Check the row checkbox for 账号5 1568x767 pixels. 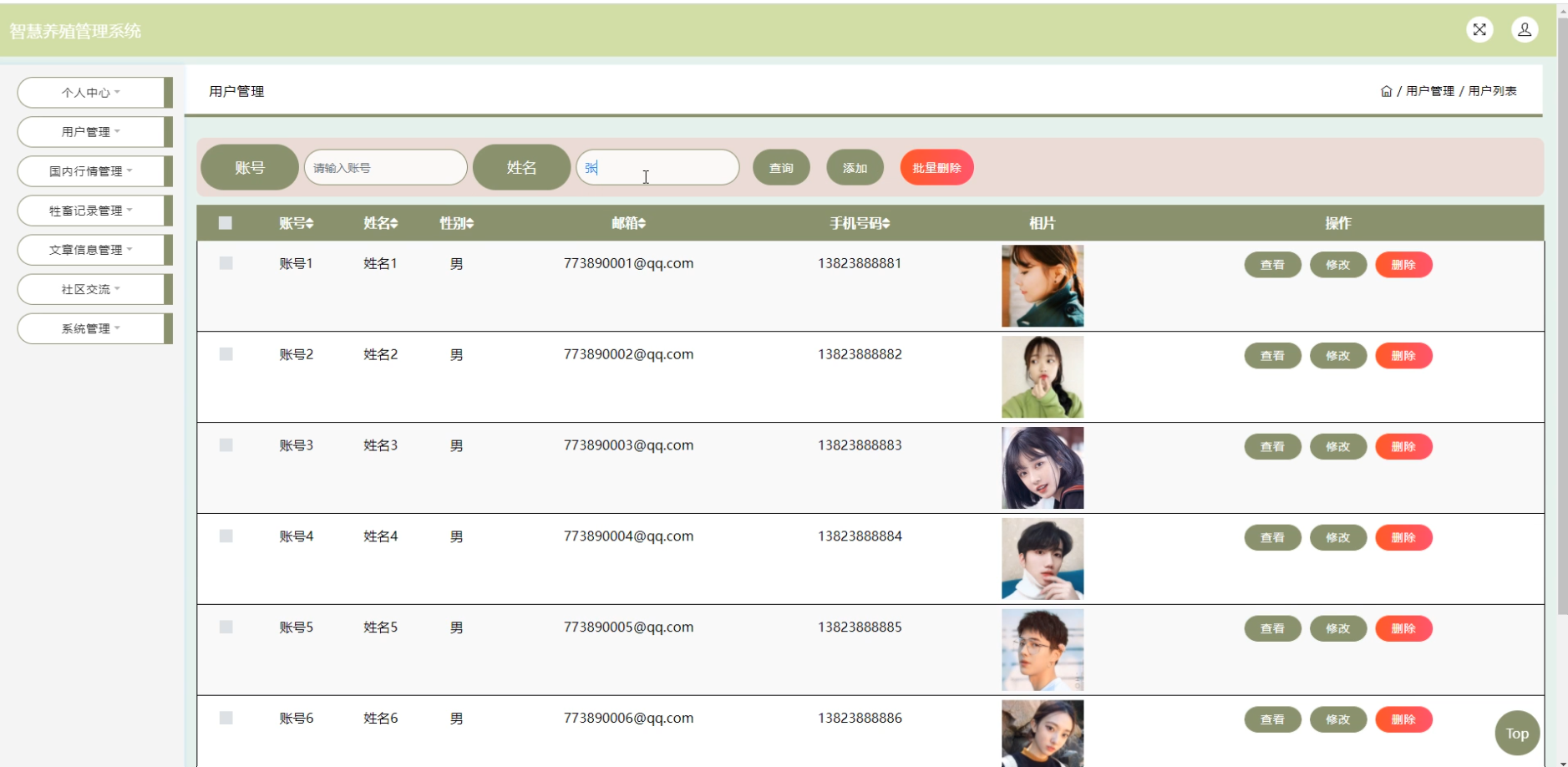click(x=226, y=627)
